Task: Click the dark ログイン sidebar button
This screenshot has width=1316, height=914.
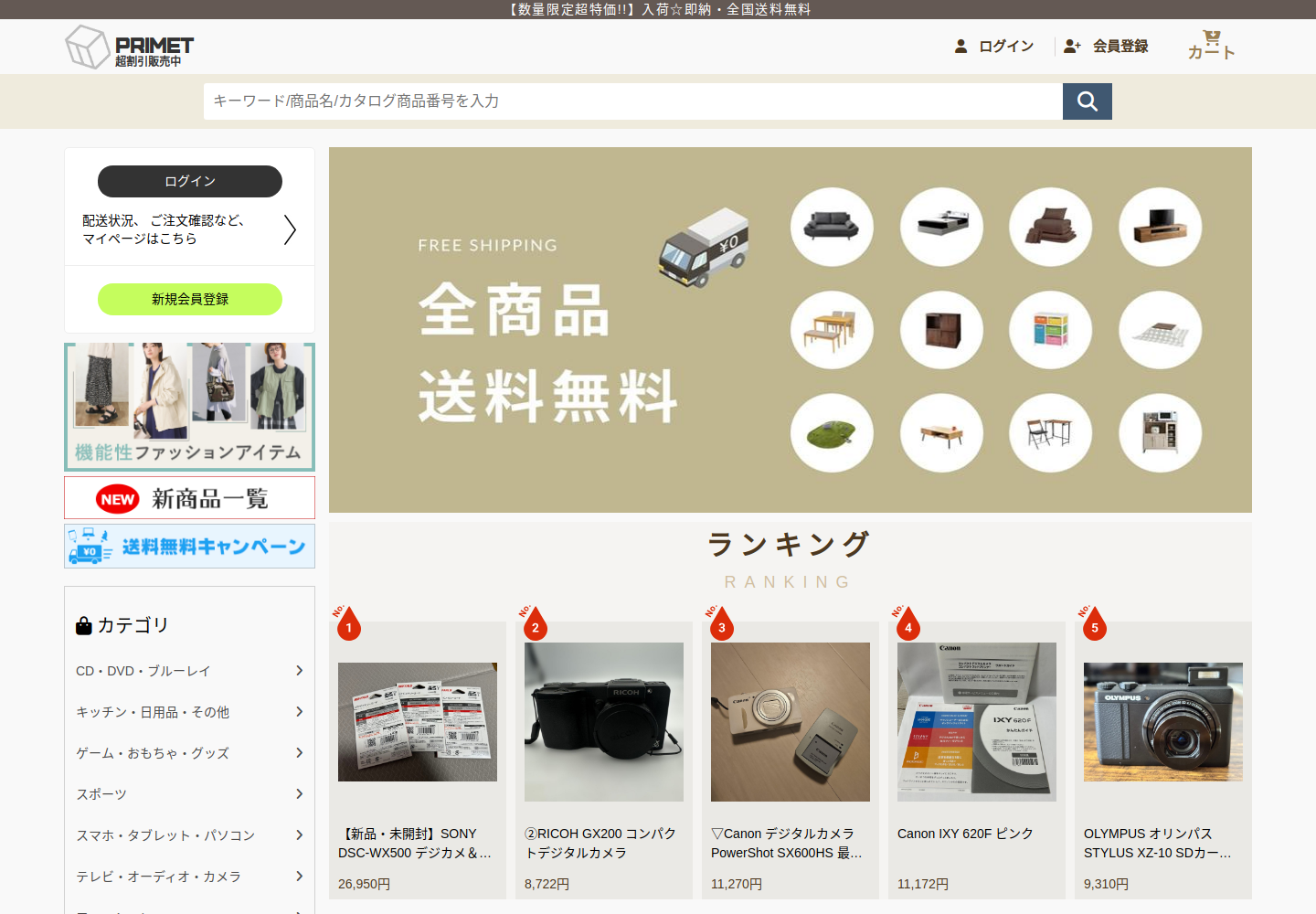Action: coord(190,181)
